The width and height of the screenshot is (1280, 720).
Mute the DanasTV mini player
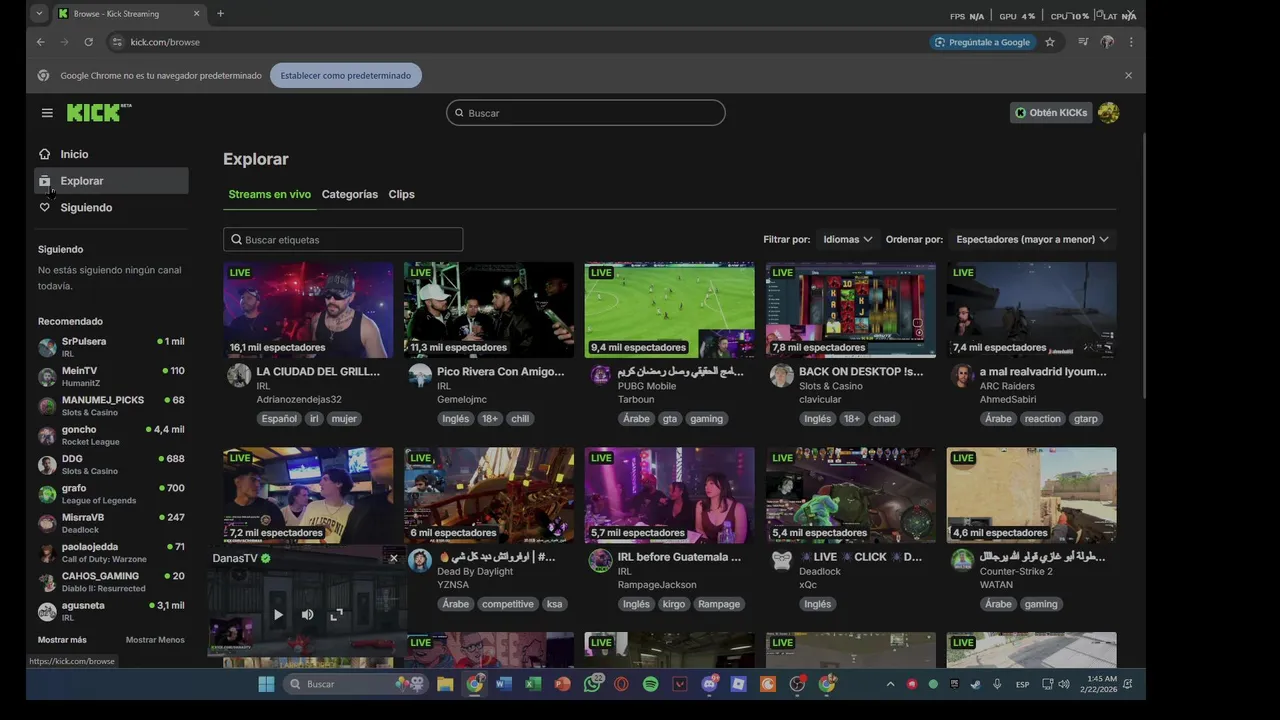[x=307, y=615]
